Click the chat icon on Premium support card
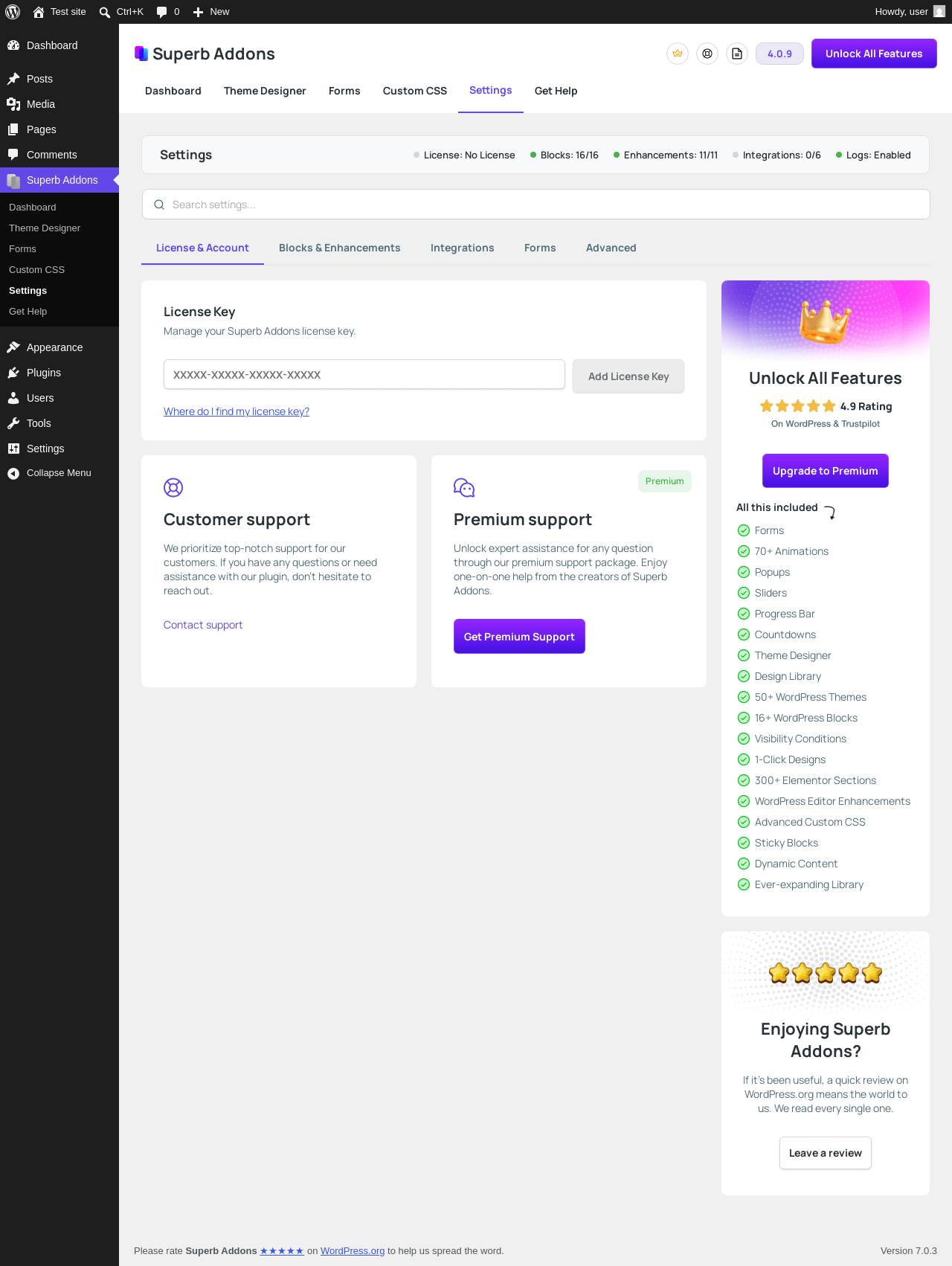Image resolution: width=952 pixels, height=1266 pixels. [464, 488]
